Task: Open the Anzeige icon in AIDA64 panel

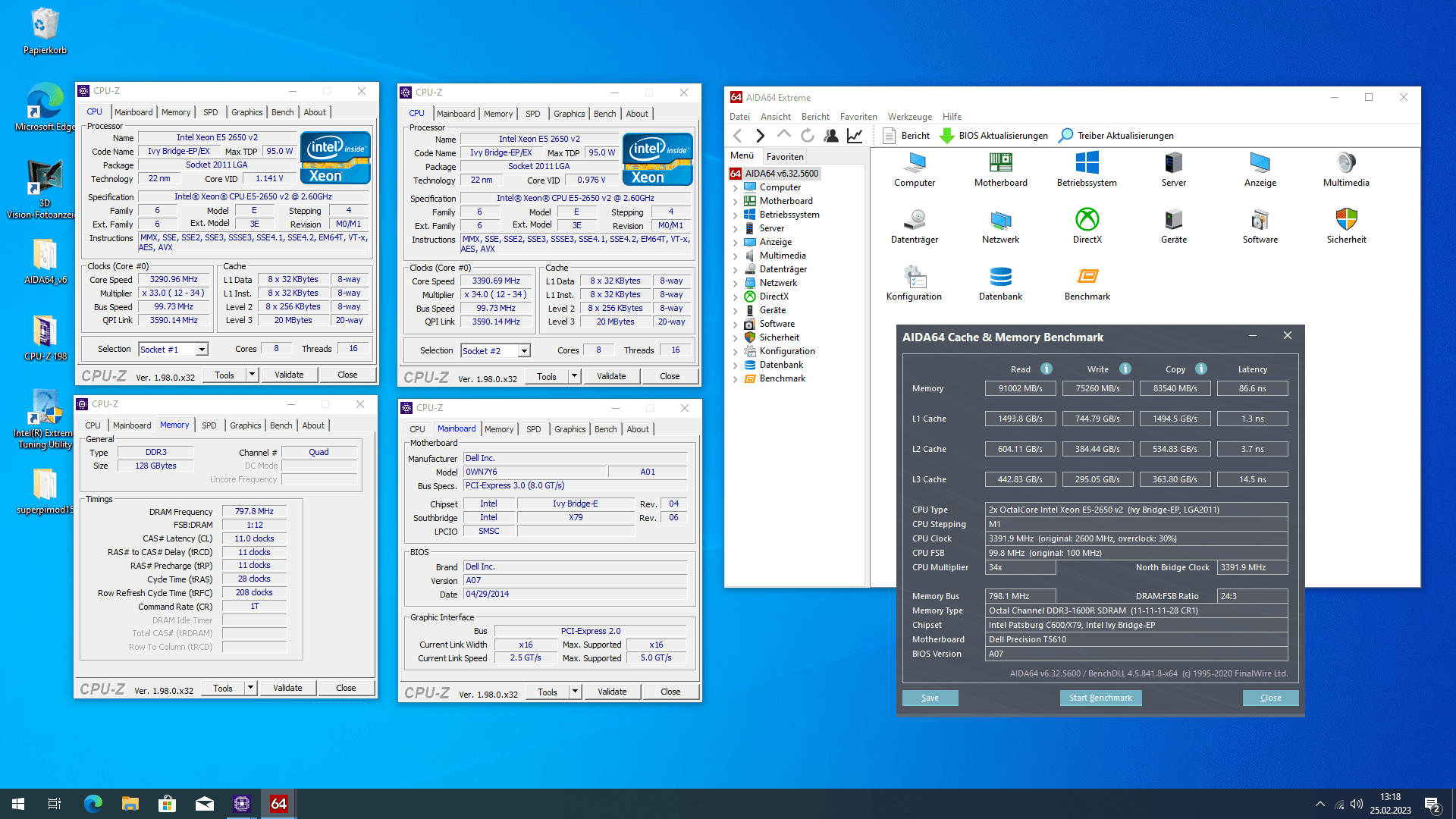Action: [1260, 169]
